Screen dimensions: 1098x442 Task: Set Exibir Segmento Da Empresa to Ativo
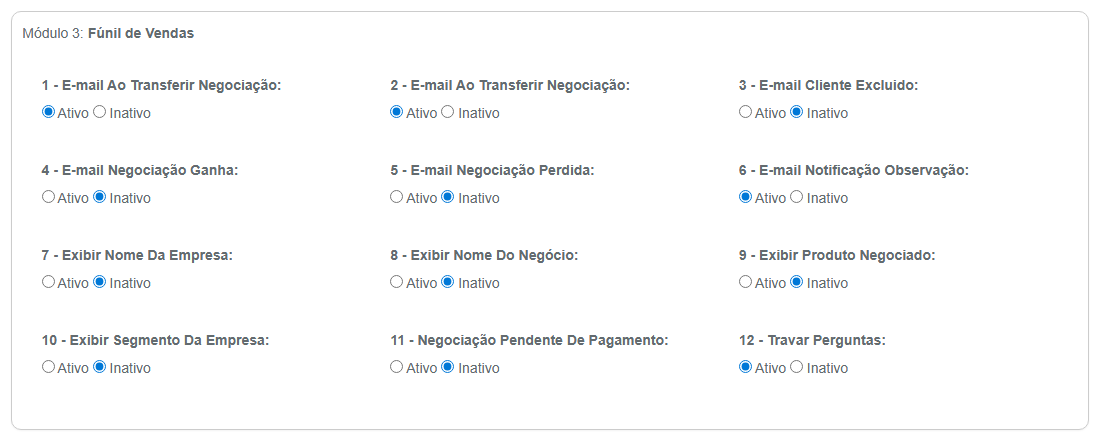tap(48, 367)
